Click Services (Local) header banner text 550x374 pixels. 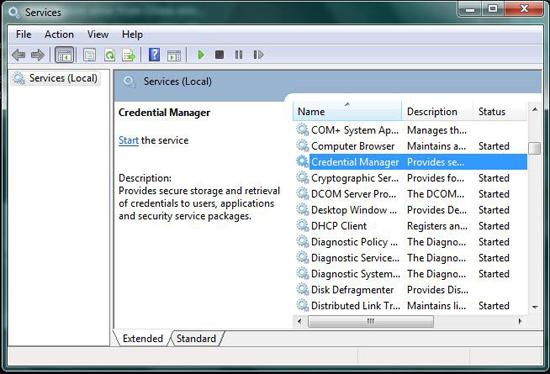point(177,81)
